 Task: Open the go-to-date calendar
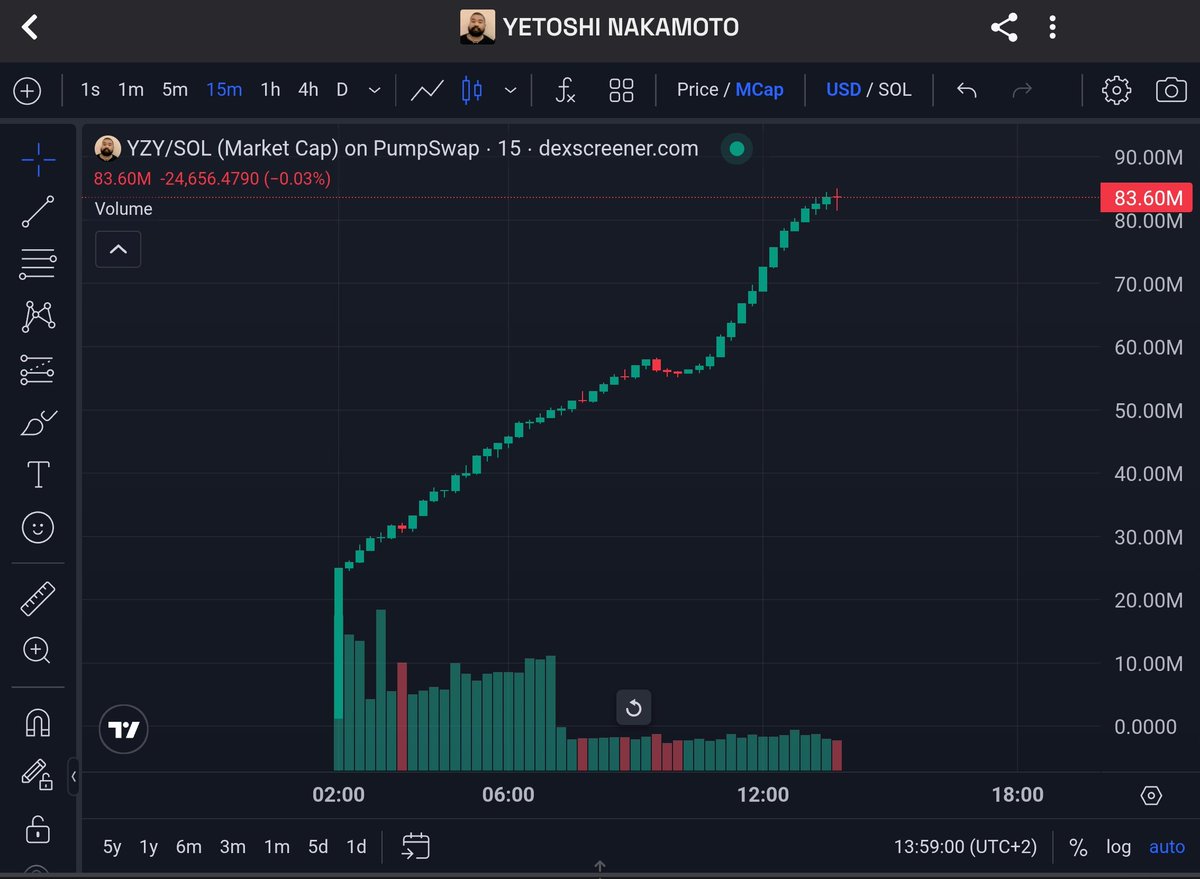tap(416, 847)
